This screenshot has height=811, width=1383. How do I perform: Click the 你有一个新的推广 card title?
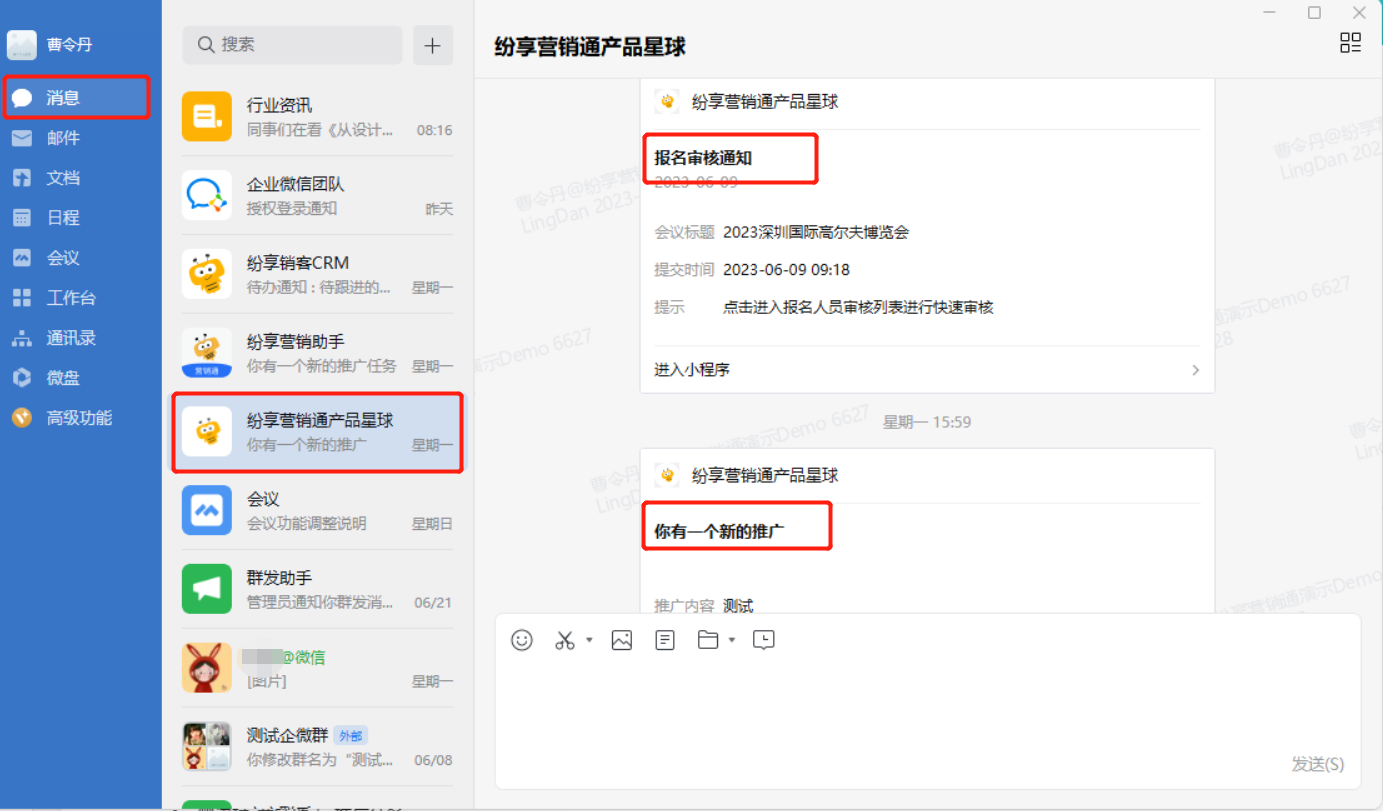[x=719, y=532]
